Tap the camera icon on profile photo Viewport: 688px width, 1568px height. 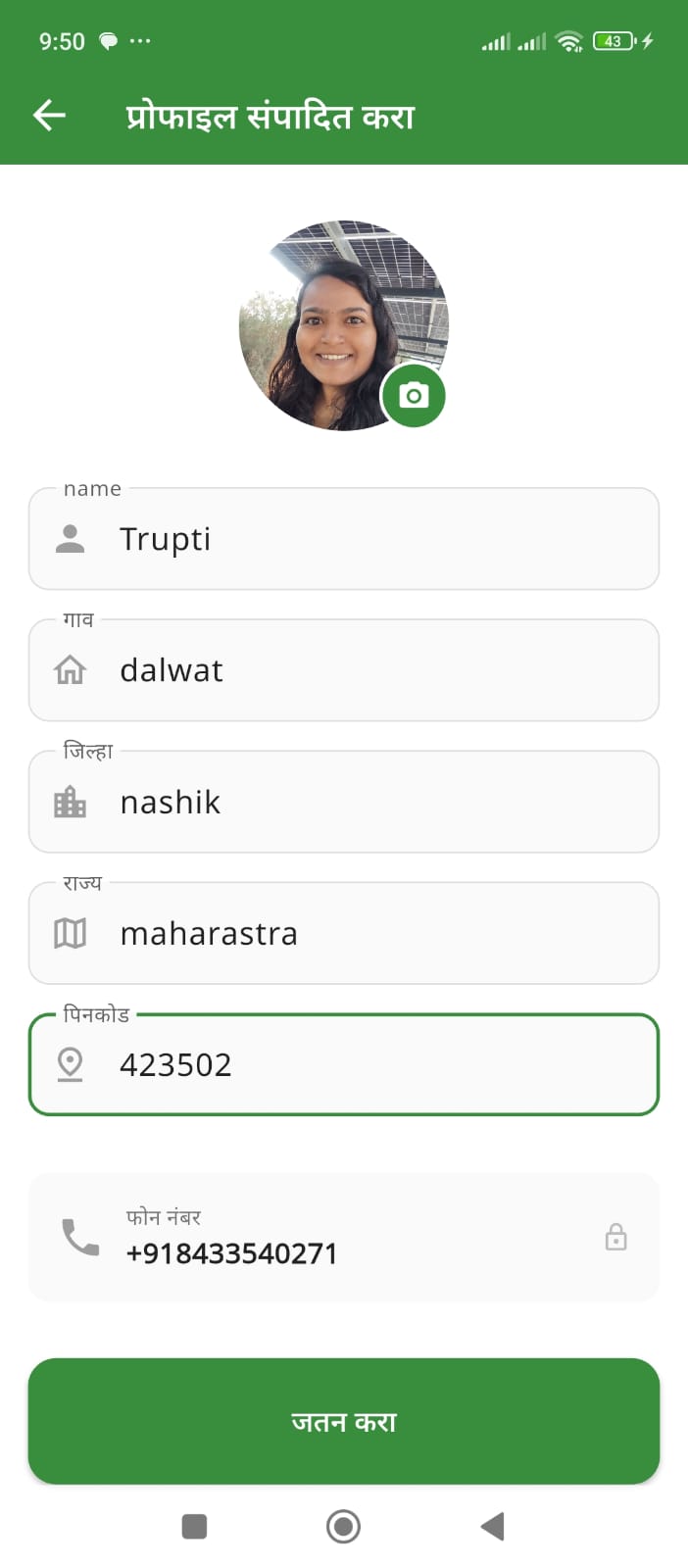[x=414, y=396]
